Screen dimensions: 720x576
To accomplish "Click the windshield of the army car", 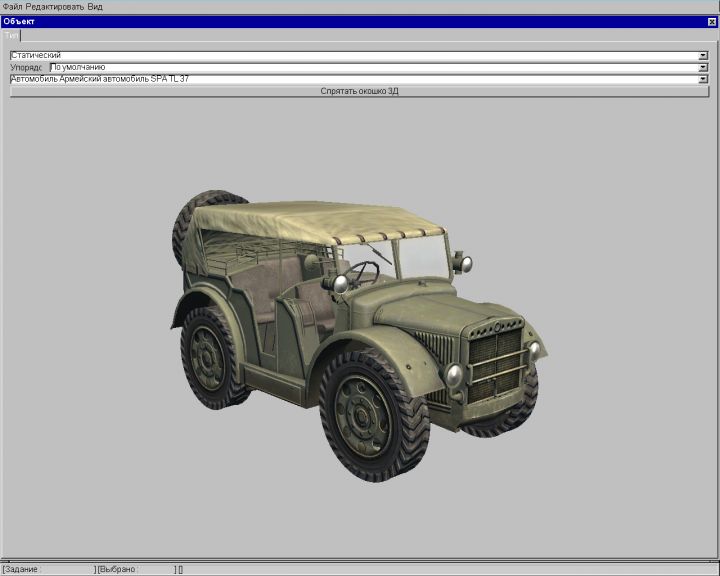I will coord(420,258).
